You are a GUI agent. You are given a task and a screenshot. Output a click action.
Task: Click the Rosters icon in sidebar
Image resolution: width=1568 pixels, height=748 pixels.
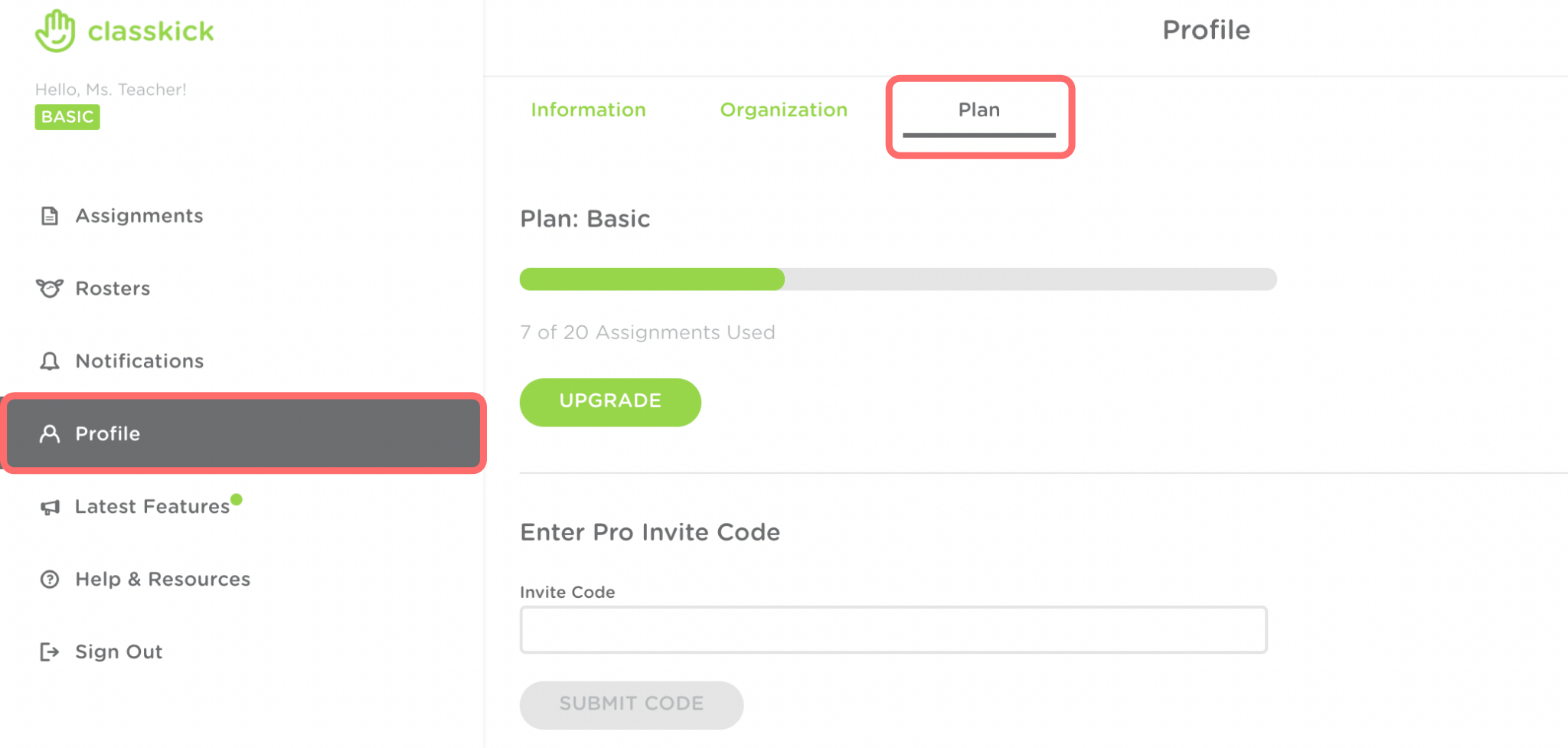(50, 289)
